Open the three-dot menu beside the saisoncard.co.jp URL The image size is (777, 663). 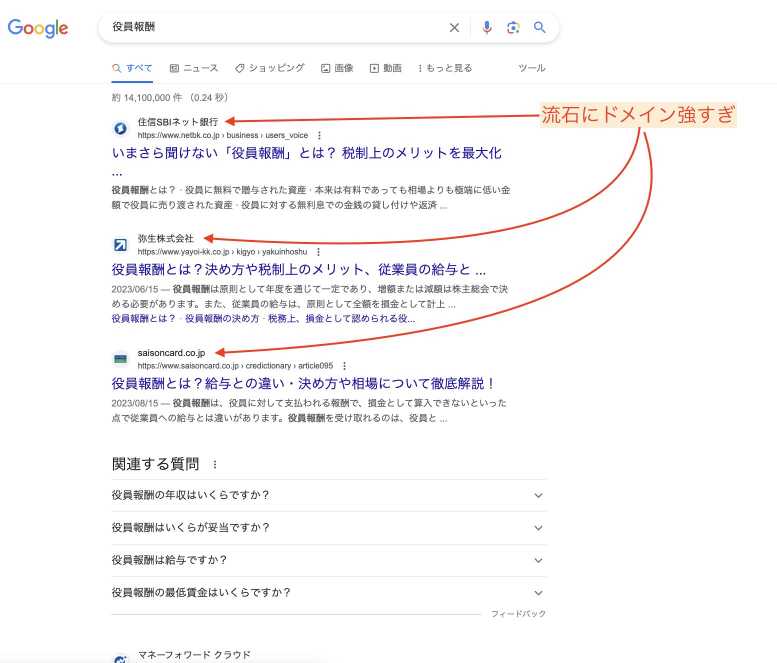pos(344,366)
